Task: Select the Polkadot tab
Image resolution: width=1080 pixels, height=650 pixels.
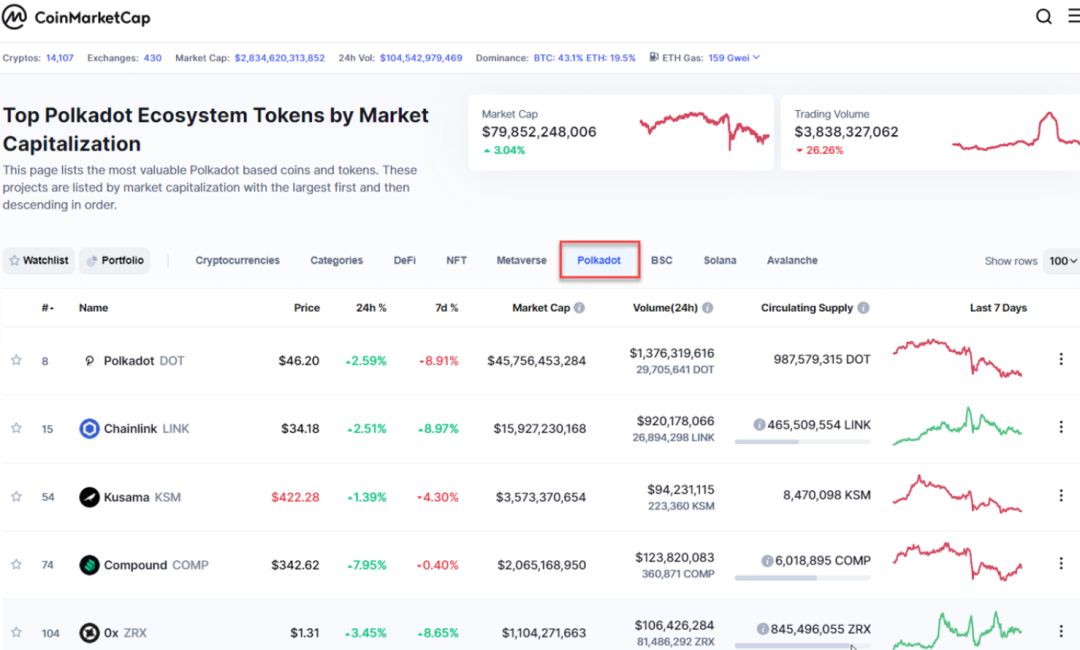Action: click(x=599, y=260)
